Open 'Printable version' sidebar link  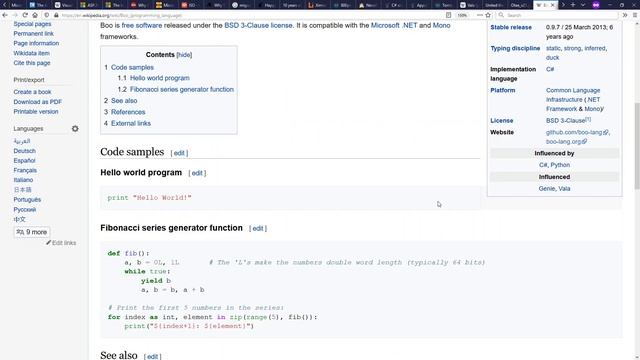point(36,111)
